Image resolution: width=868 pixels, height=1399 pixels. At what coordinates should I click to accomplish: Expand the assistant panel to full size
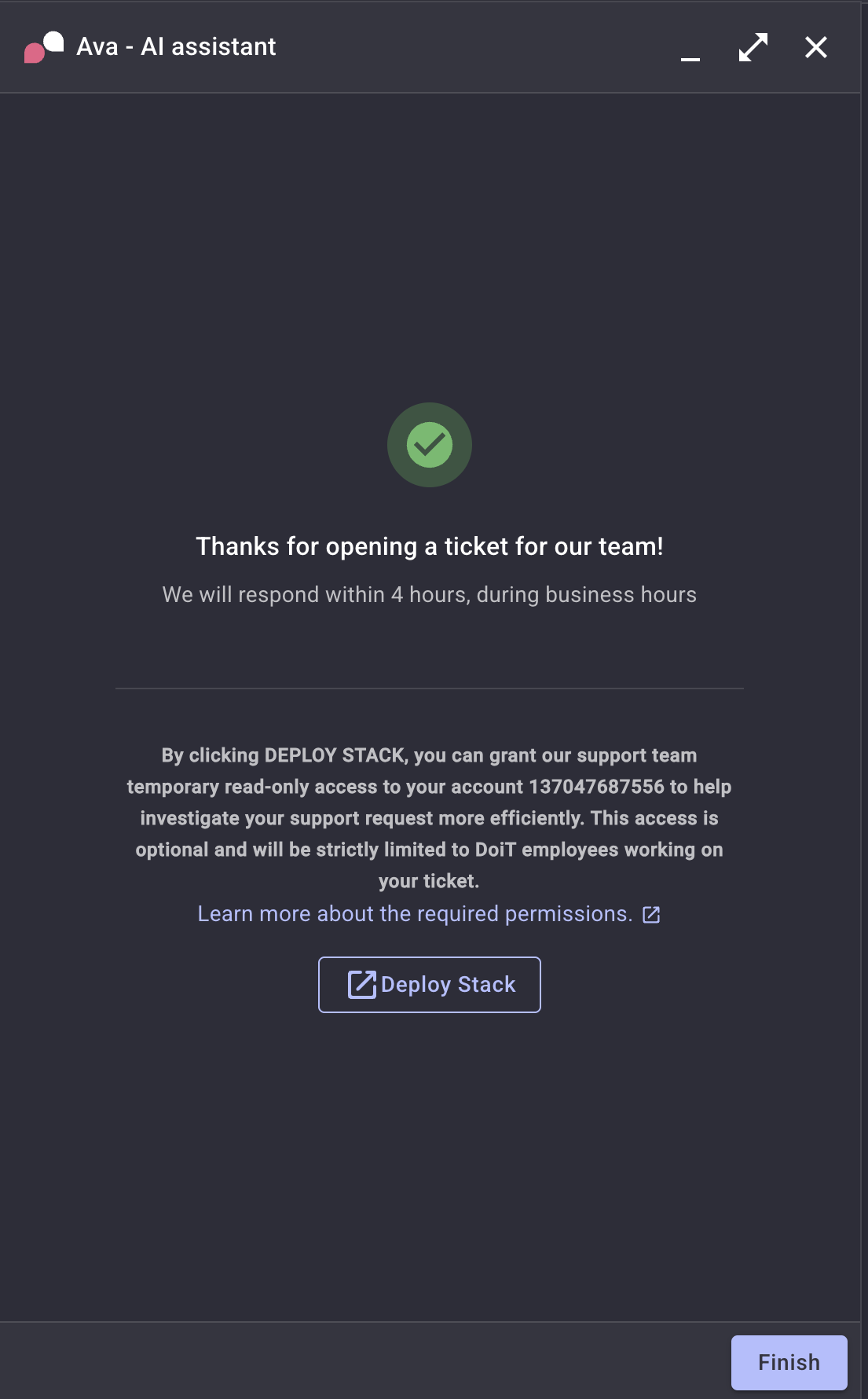coord(753,47)
